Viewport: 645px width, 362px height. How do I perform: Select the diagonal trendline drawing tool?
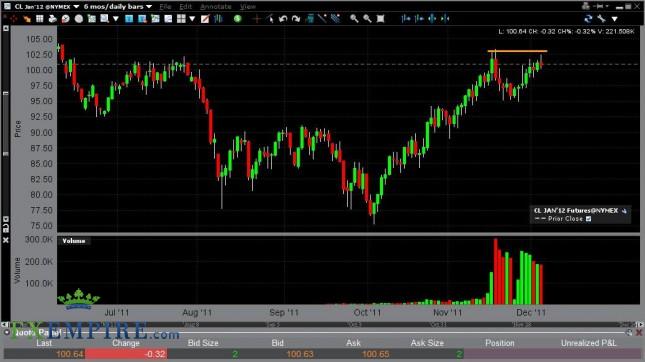pyautogui.click(x=322, y=19)
